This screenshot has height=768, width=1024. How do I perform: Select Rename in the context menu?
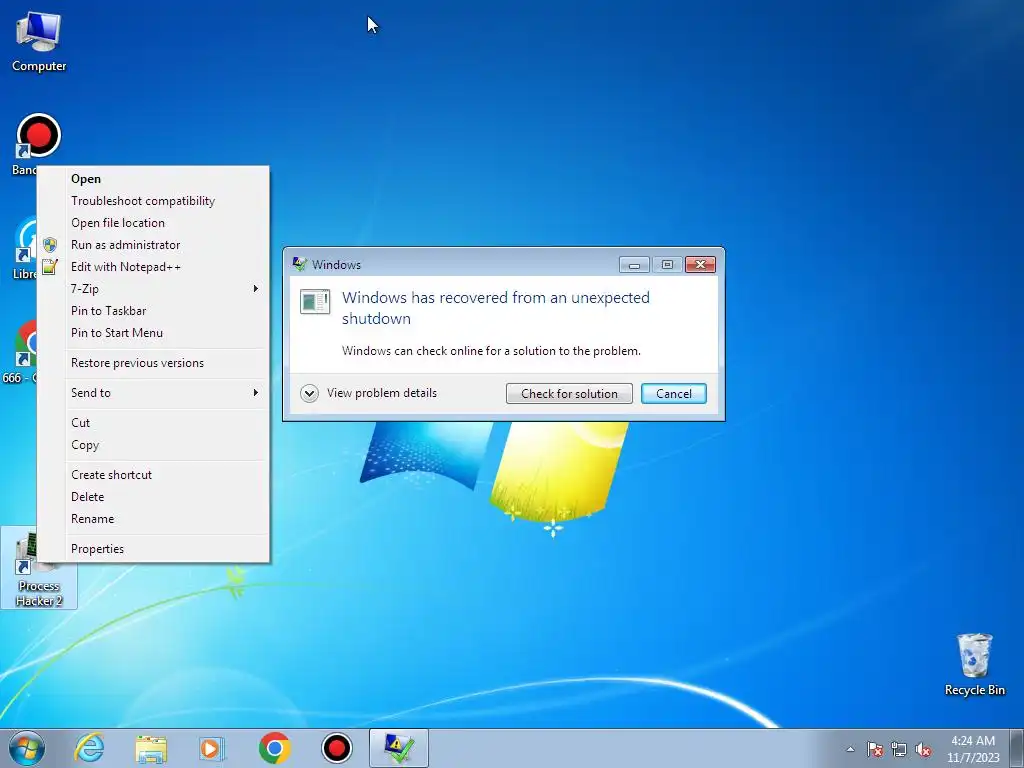click(x=153, y=519)
